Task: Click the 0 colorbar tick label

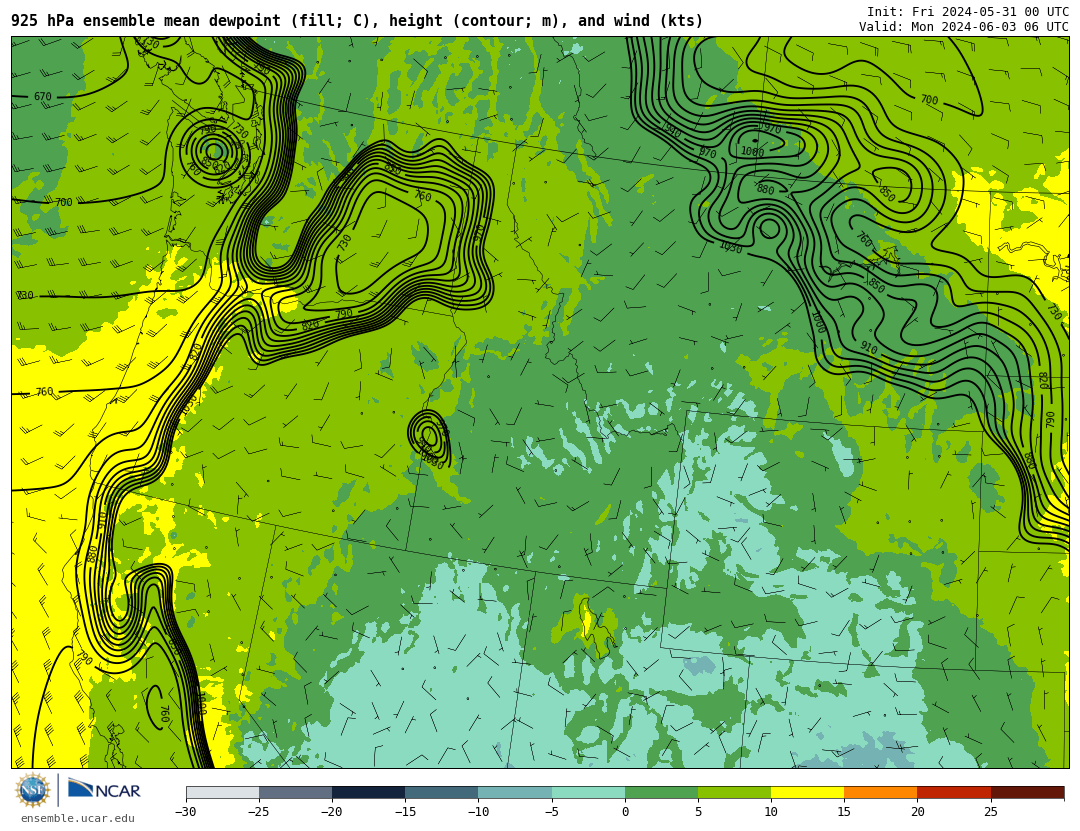Action: (x=625, y=812)
